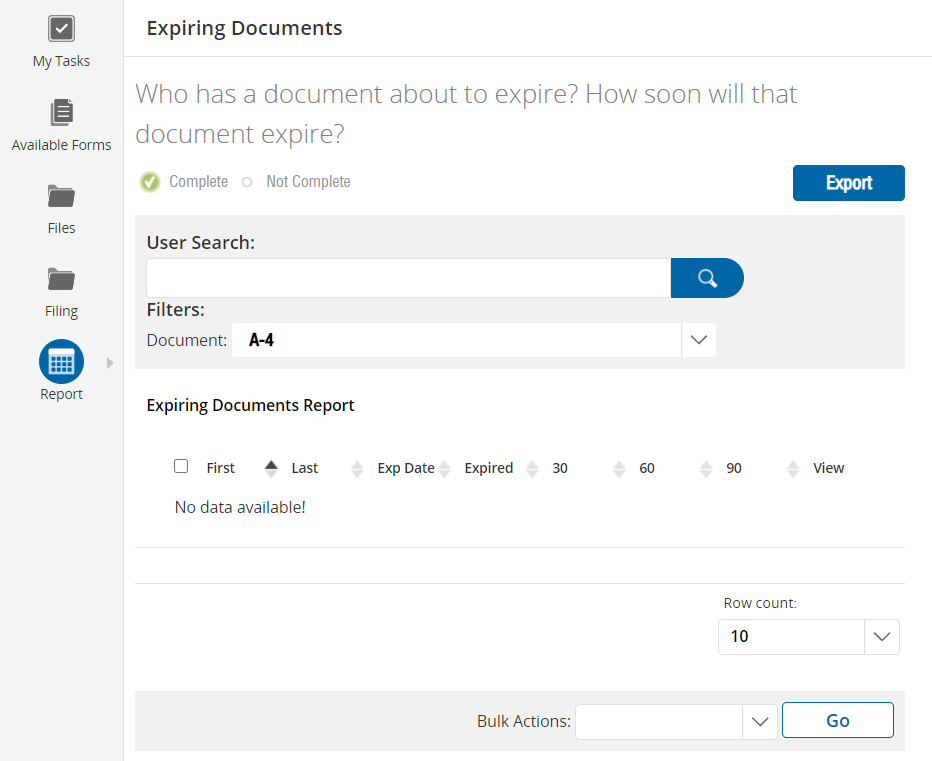Image resolution: width=932 pixels, height=761 pixels.
Task: Sort by Last name using arrows
Action: [357, 468]
